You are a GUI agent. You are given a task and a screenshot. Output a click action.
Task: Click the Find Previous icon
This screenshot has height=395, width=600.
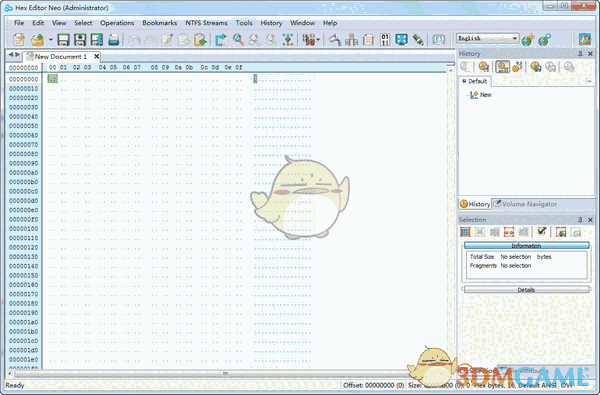(x=255, y=39)
